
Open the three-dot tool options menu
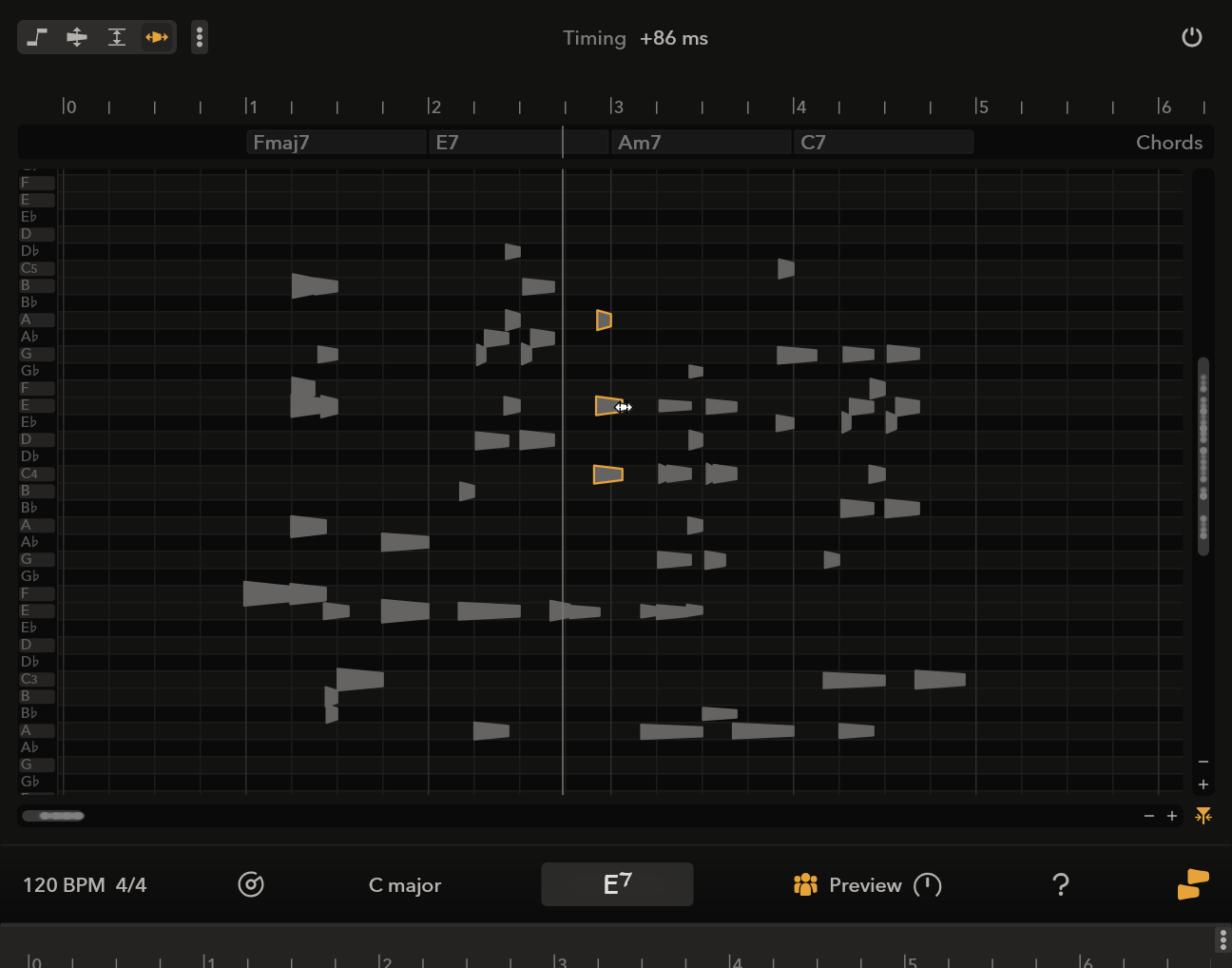tap(200, 37)
